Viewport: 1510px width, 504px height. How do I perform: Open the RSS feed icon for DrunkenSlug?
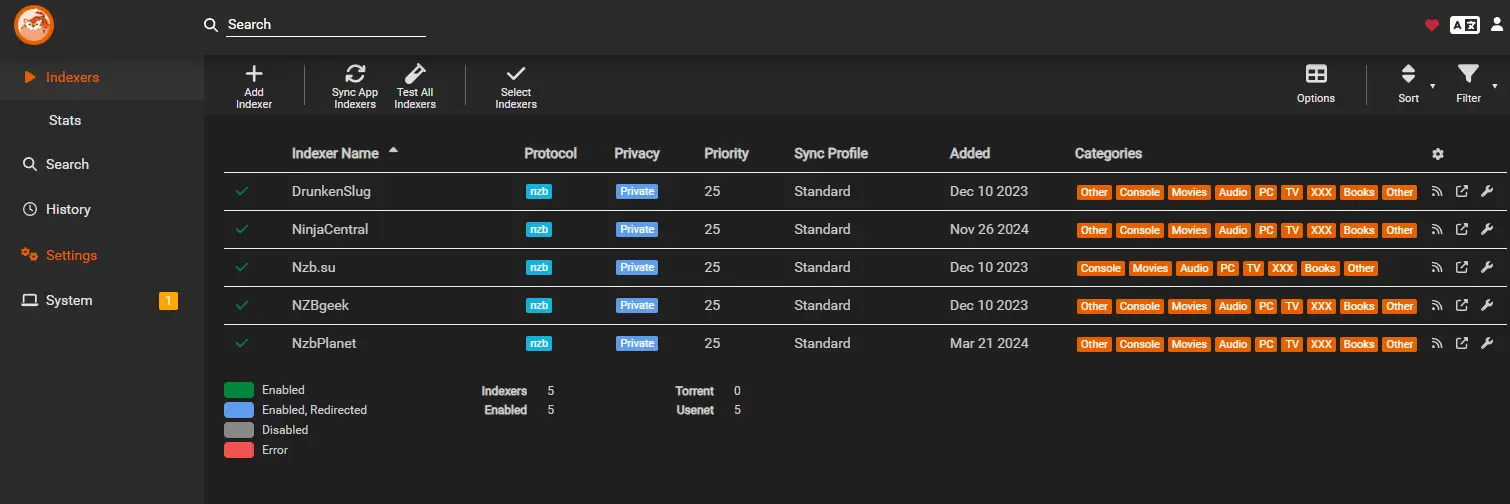tap(1437, 192)
